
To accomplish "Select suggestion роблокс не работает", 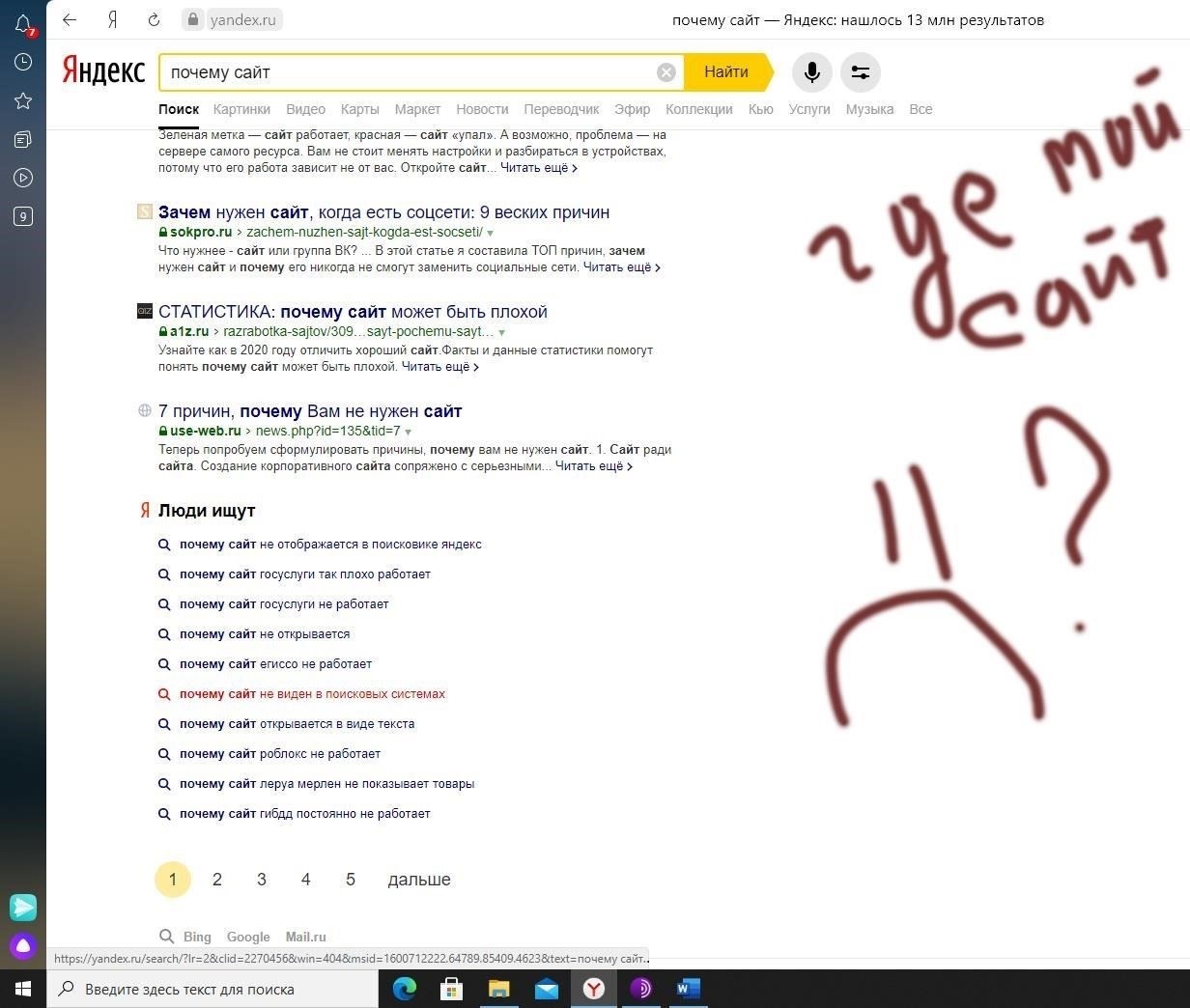I will pos(280,754).
